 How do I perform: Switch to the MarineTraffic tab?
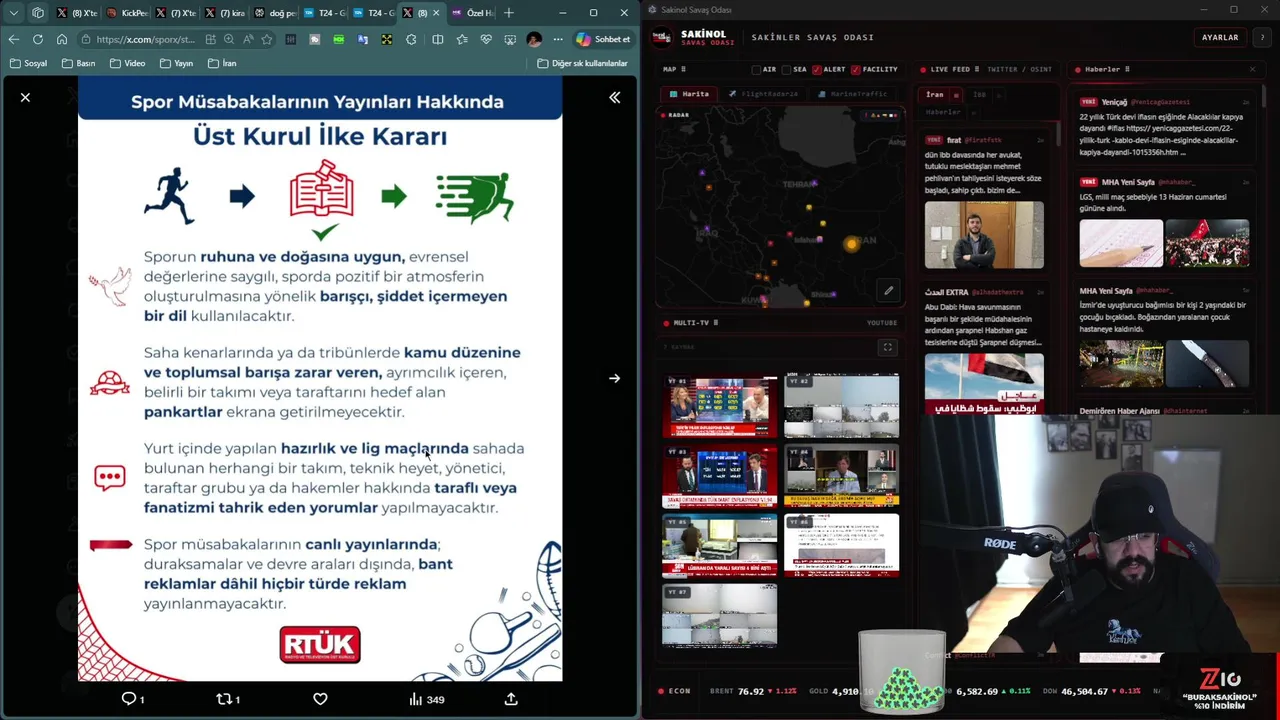click(852, 94)
